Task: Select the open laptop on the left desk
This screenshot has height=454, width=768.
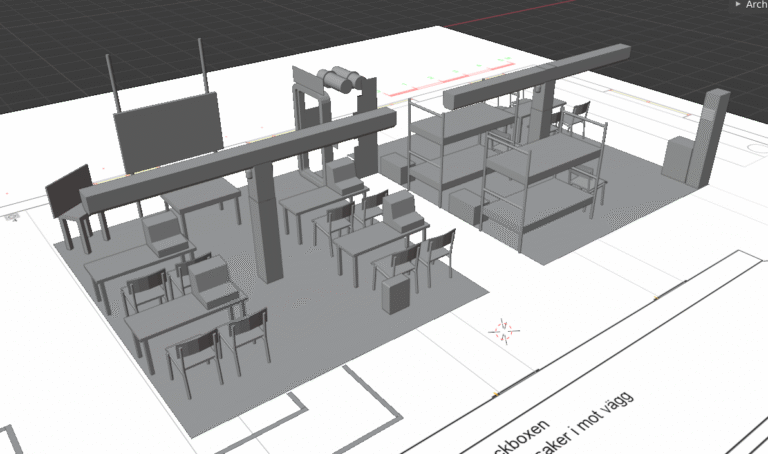Action: click(x=164, y=234)
